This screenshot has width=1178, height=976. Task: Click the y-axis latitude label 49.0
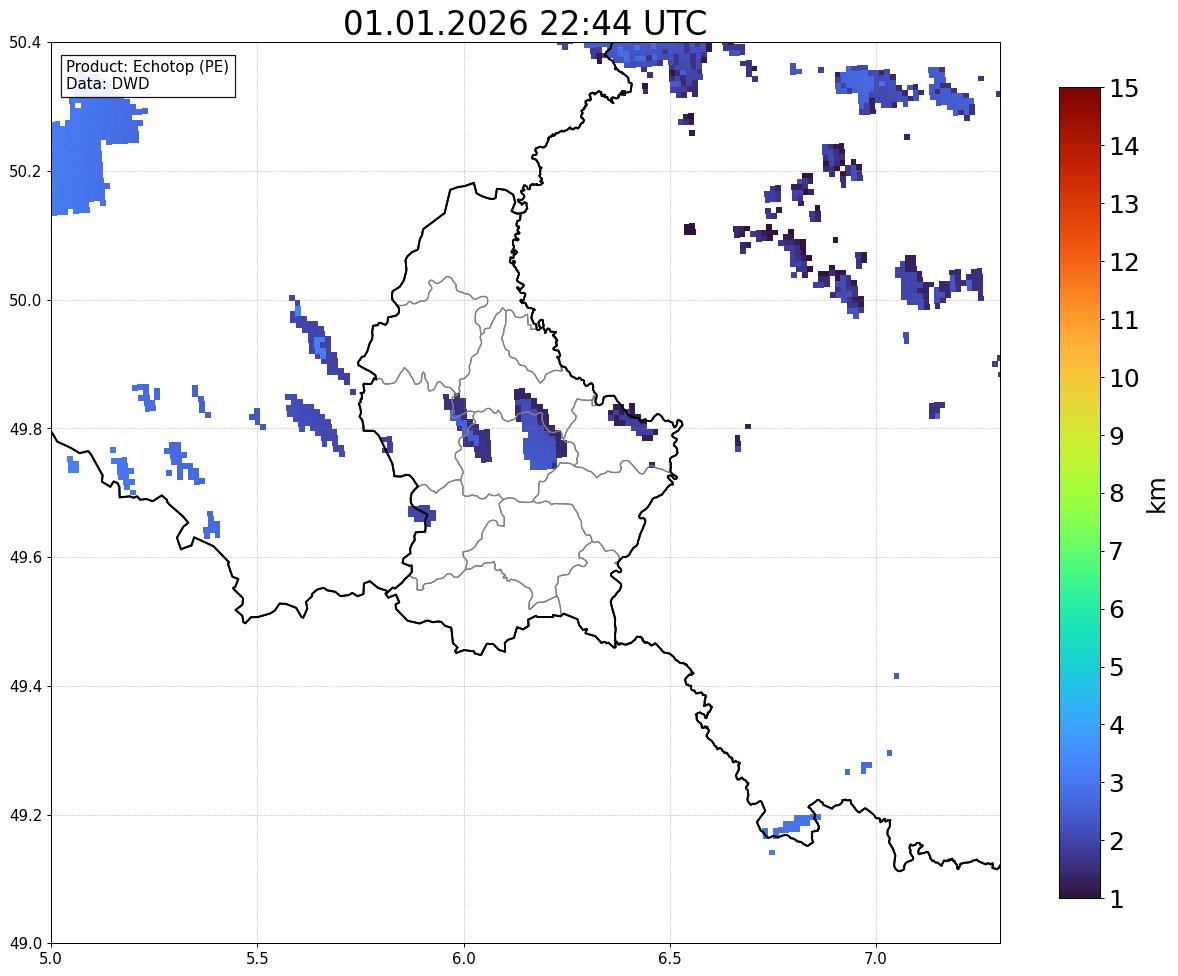(x=24, y=944)
